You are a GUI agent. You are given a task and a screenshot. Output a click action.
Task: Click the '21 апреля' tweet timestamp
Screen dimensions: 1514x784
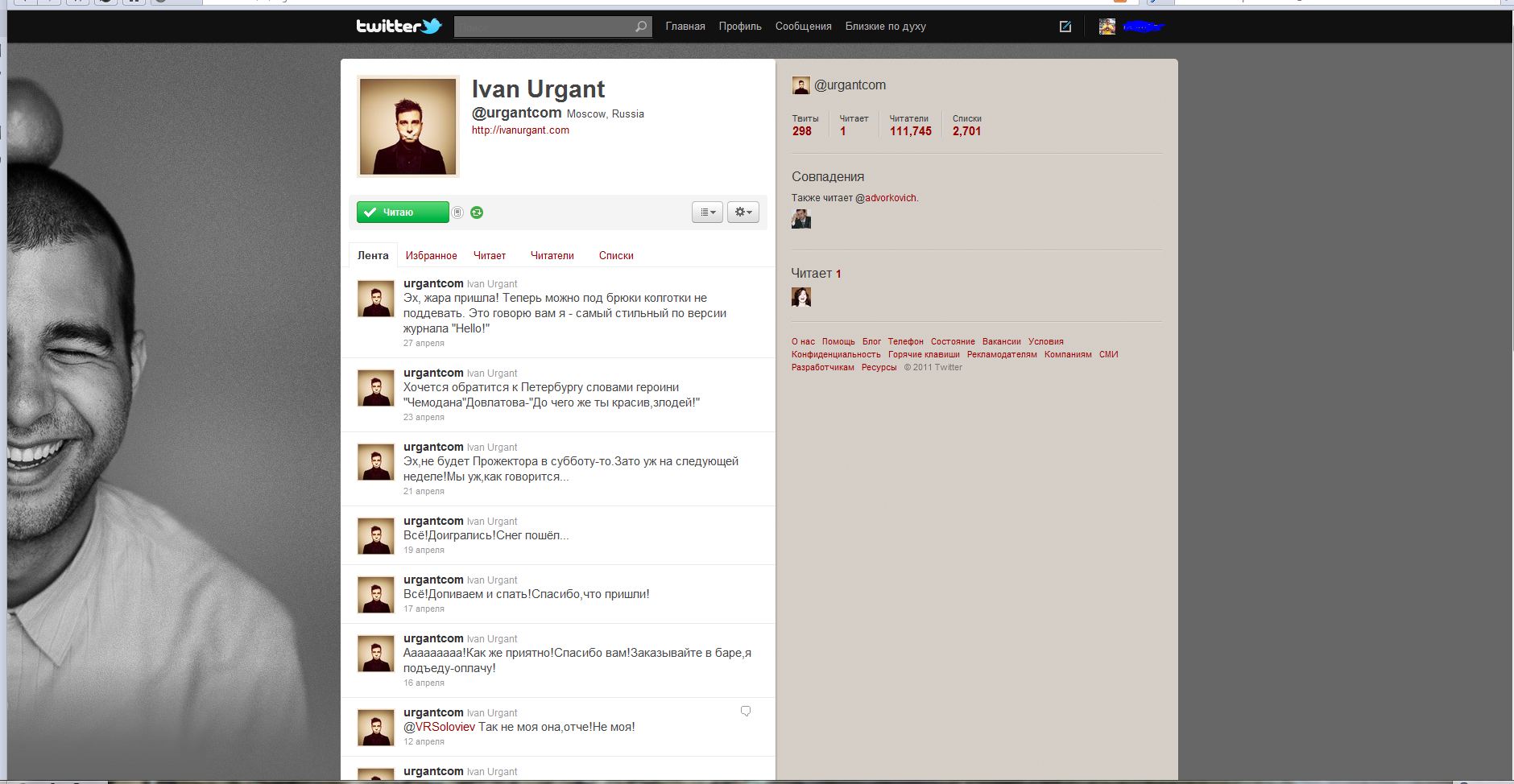[x=424, y=491]
